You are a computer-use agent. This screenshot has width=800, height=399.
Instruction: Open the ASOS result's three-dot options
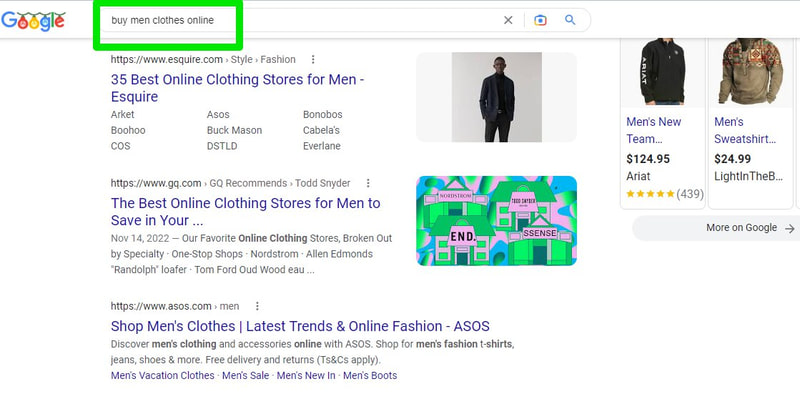point(257,306)
